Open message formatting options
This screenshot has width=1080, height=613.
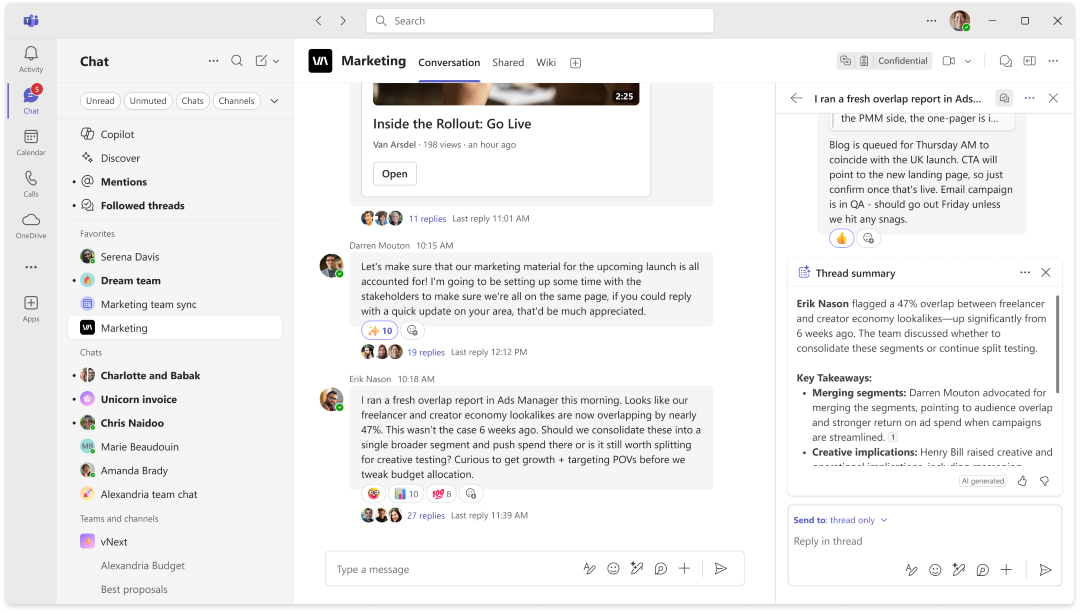(x=589, y=568)
